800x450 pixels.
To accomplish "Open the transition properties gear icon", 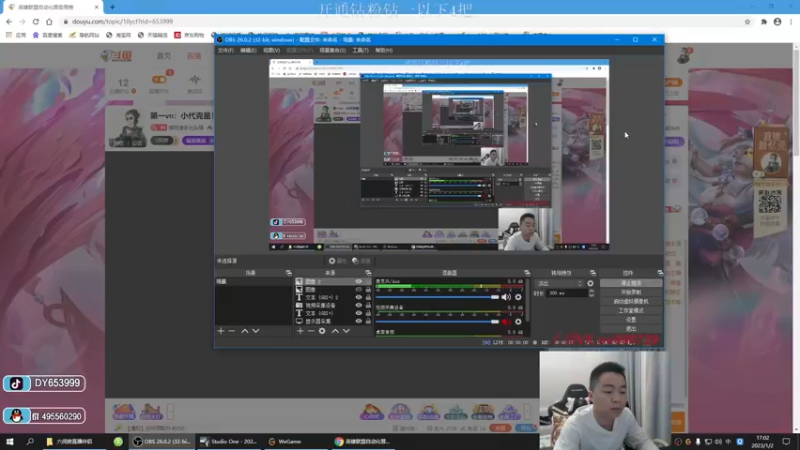I will pos(590,283).
